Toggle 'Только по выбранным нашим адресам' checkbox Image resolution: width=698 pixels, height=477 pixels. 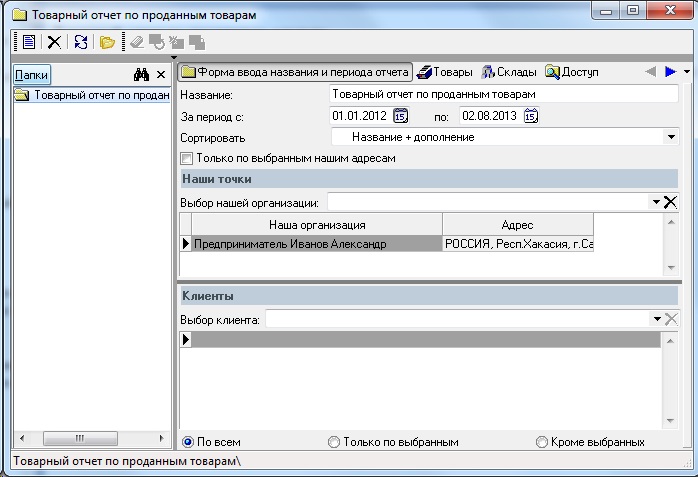pos(187,158)
